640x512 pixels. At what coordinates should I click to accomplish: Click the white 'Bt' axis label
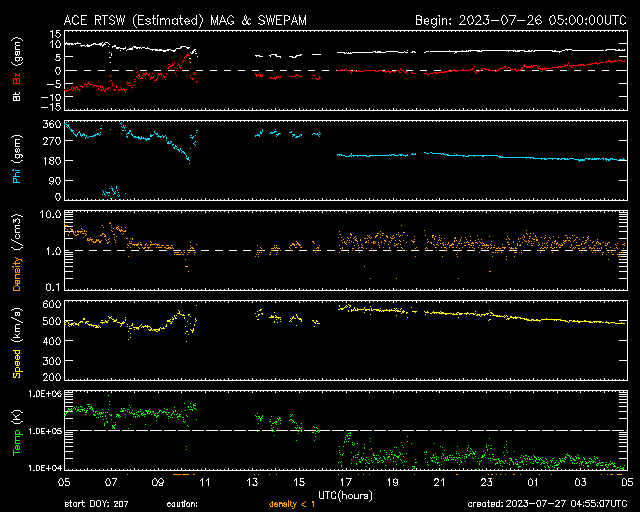[x=17, y=96]
